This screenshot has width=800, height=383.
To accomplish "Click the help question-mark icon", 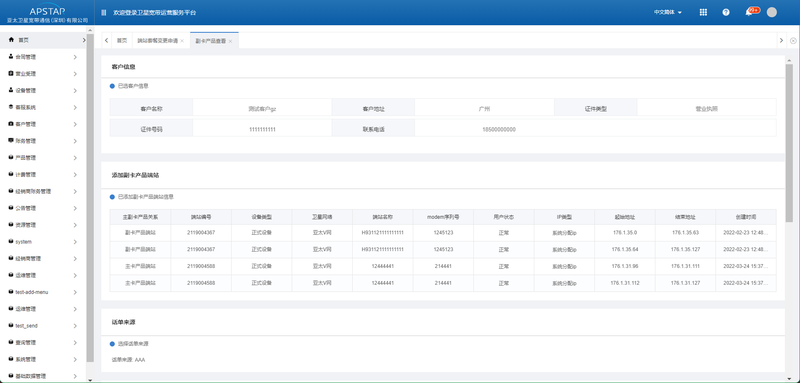I will 726,12.
